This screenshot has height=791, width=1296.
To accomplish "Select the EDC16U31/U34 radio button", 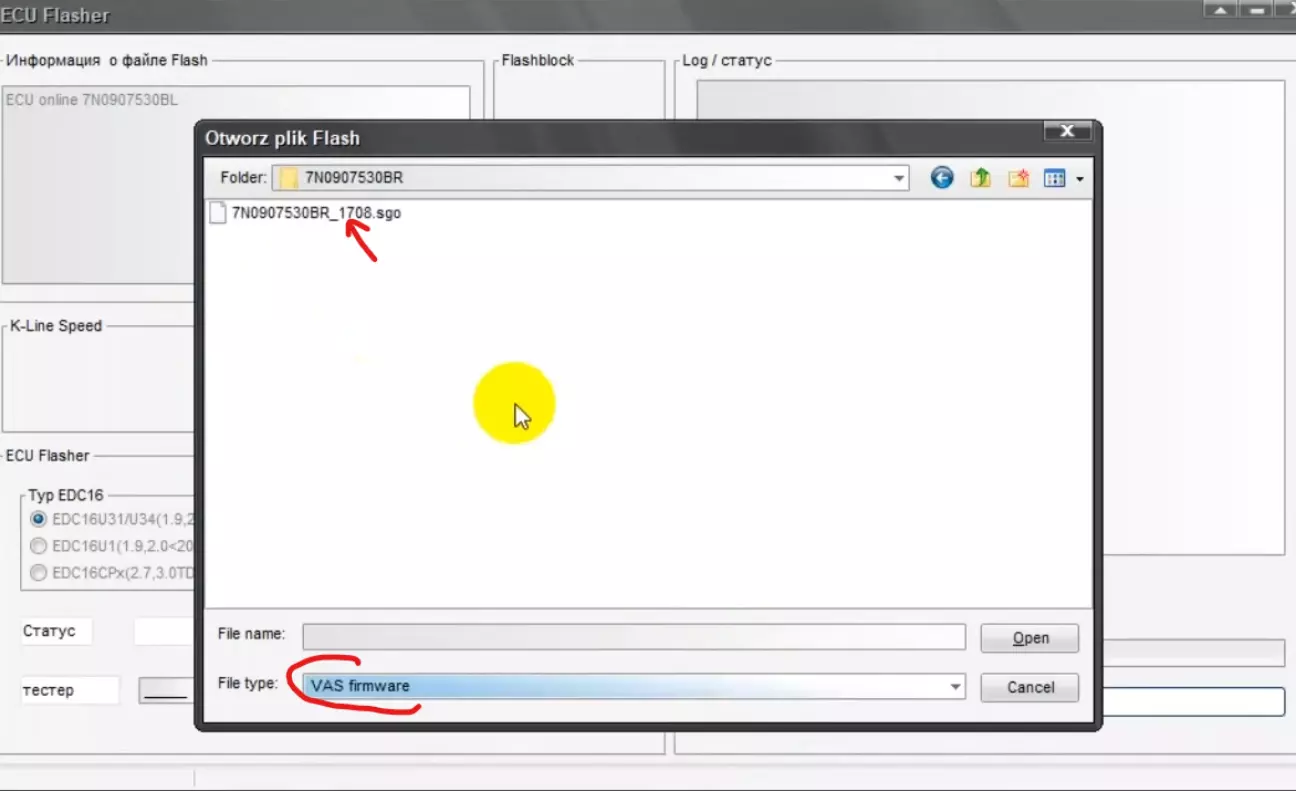I will tap(39, 519).
